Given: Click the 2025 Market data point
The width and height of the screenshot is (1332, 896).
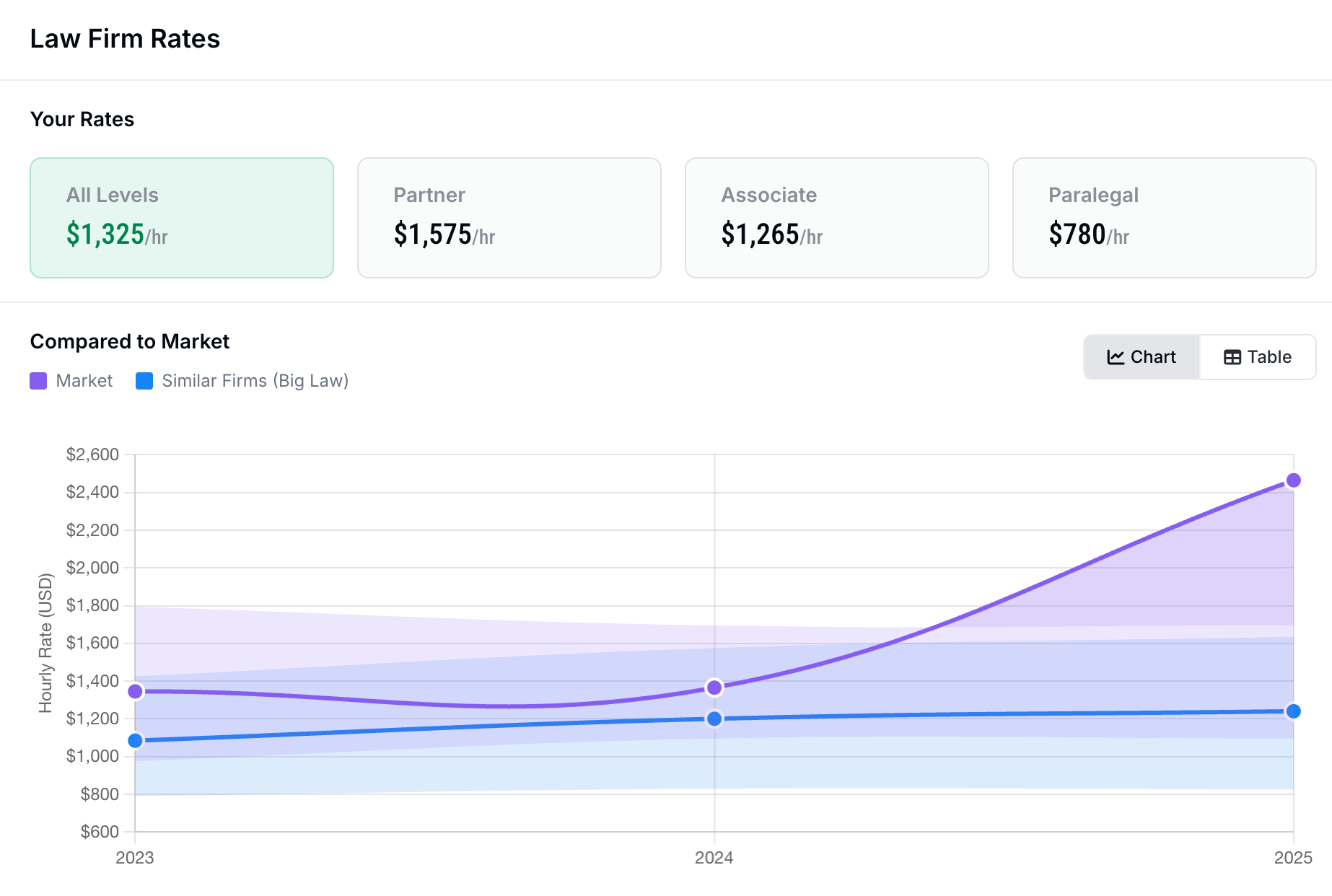Looking at the screenshot, I should 1293,480.
